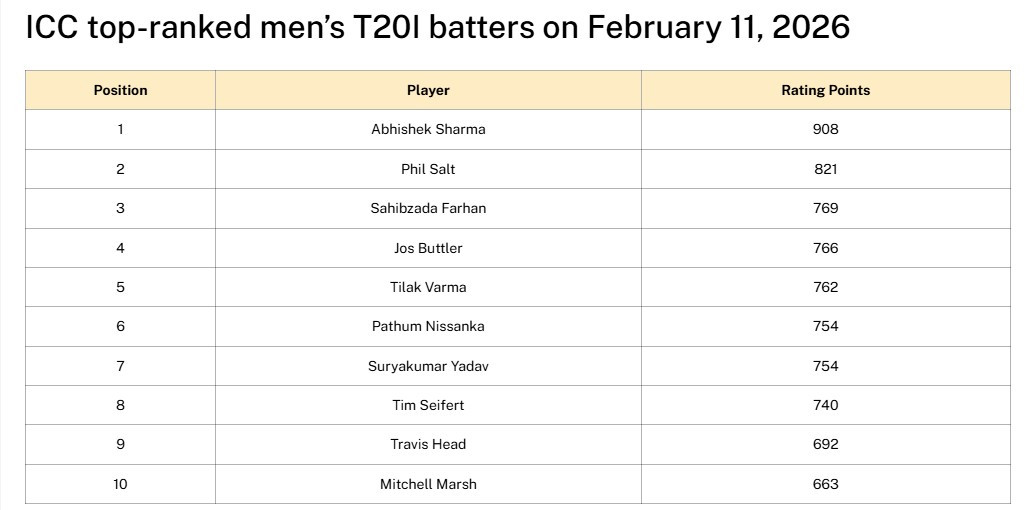Click the chart title heading text

(x=437, y=28)
